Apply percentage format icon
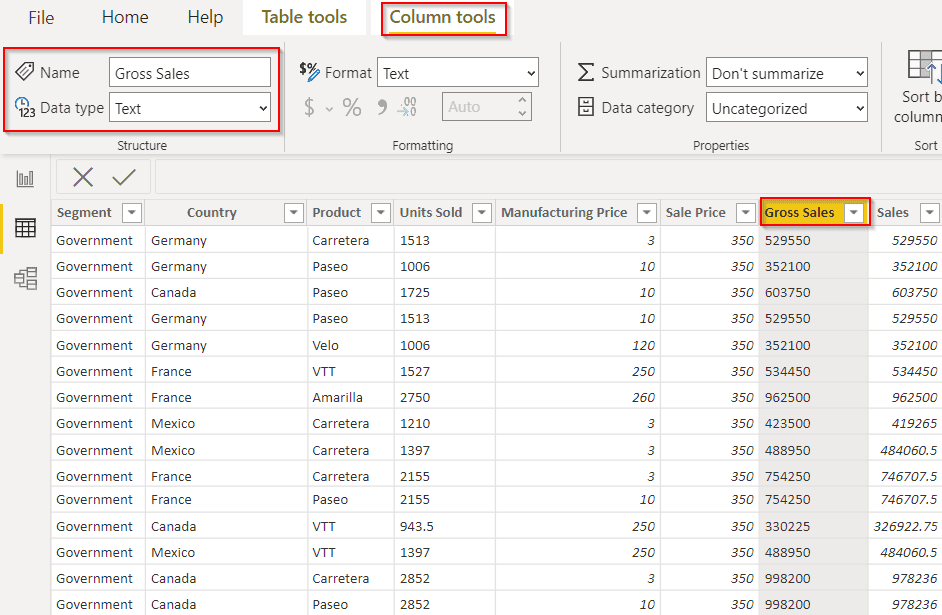942x615 pixels. (352, 107)
